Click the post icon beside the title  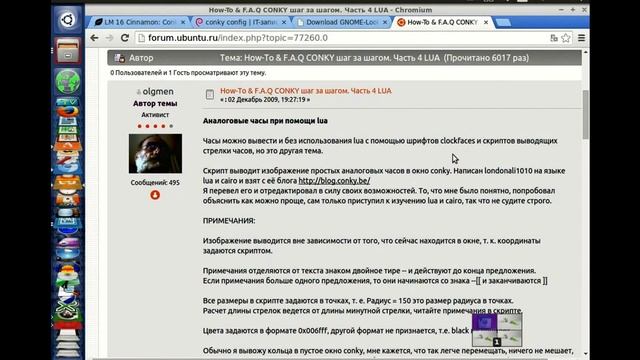pos(209,95)
